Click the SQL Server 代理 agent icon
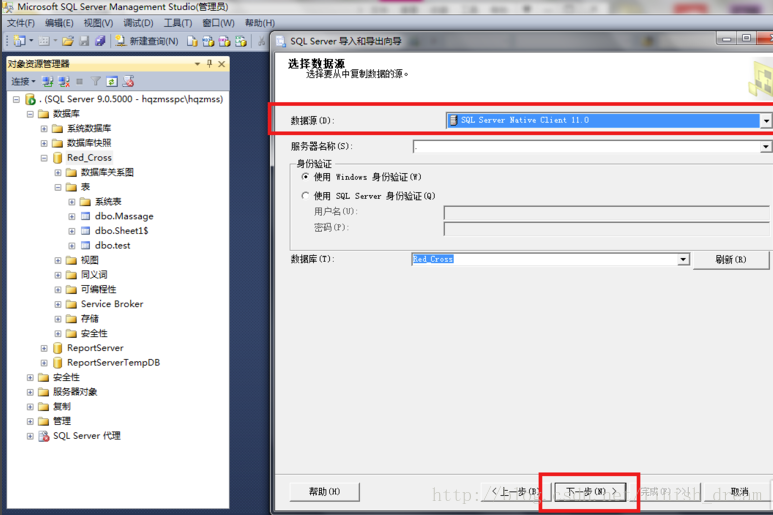 pos(44,436)
